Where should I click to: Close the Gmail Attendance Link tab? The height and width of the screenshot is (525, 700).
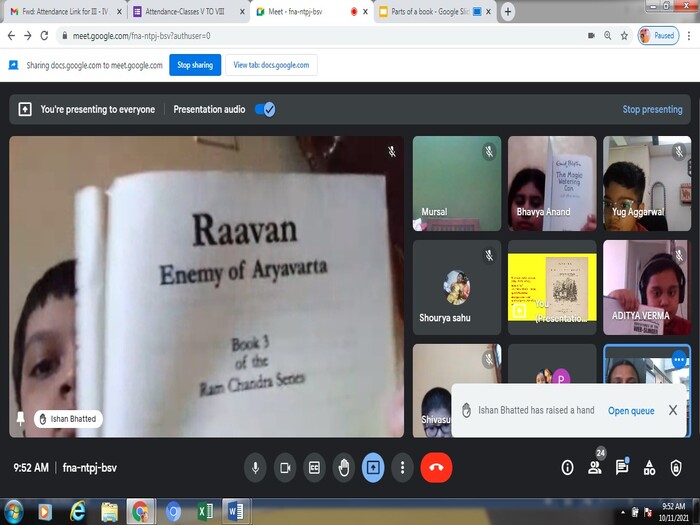tap(119, 12)
